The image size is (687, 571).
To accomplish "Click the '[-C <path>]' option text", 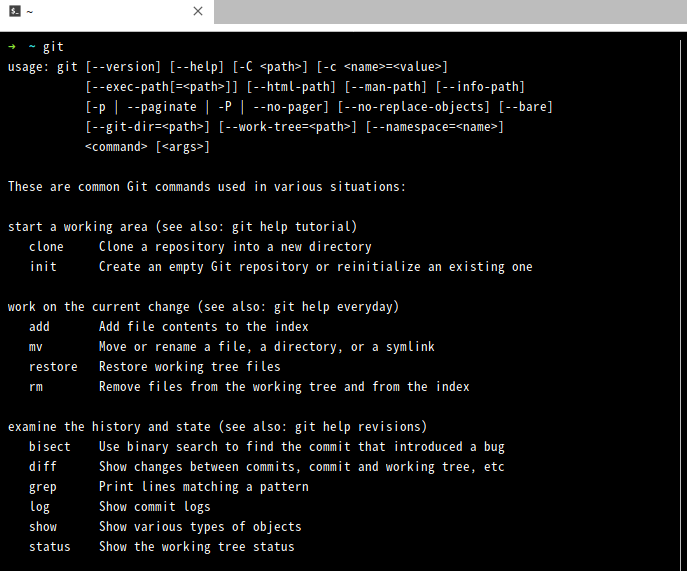I will (x=270, y=67).
